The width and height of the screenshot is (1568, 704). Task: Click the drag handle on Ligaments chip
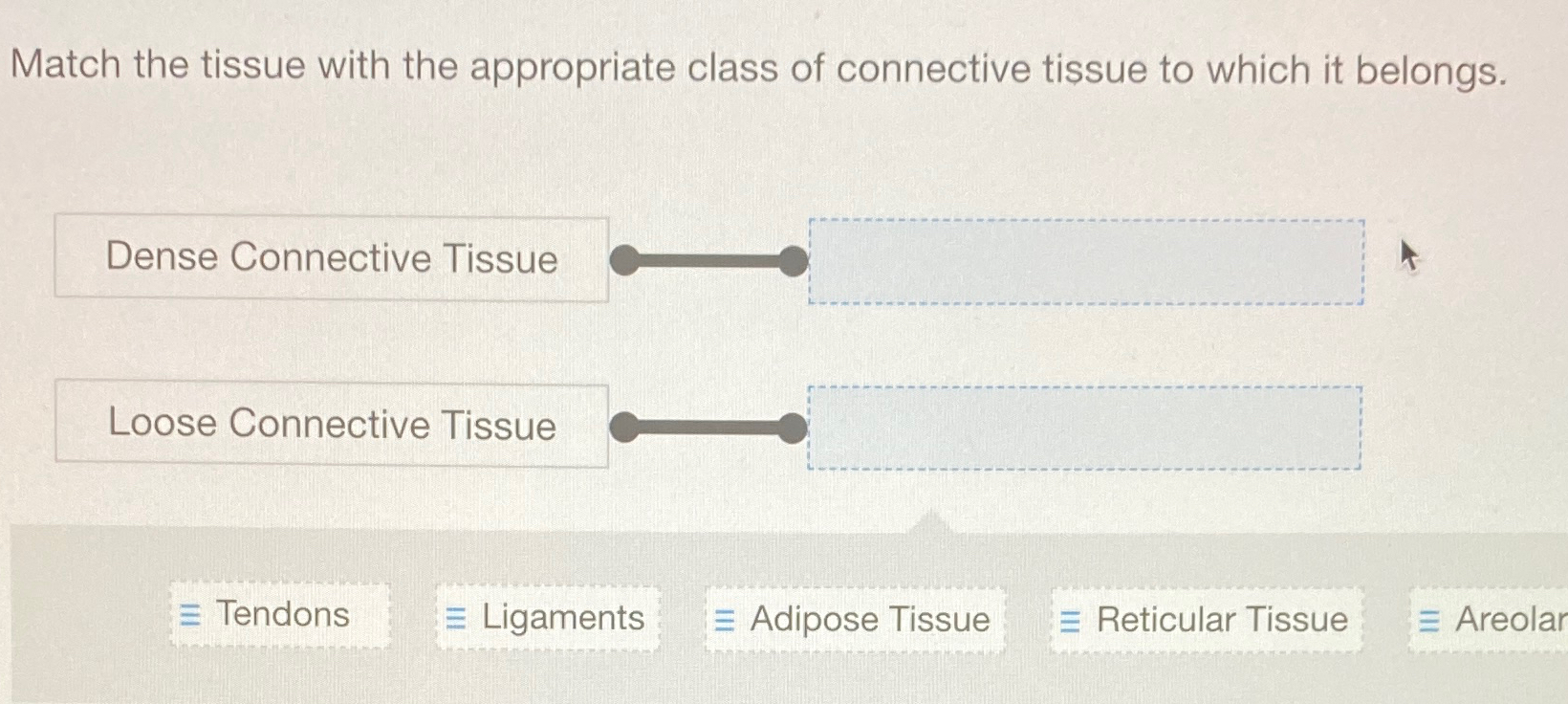point(457,619)
